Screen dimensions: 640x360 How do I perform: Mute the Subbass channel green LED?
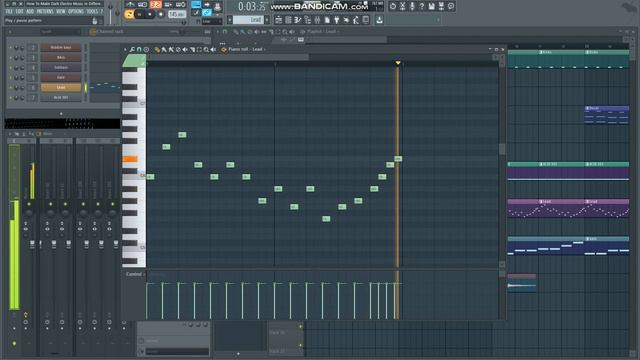coord(11,68)
